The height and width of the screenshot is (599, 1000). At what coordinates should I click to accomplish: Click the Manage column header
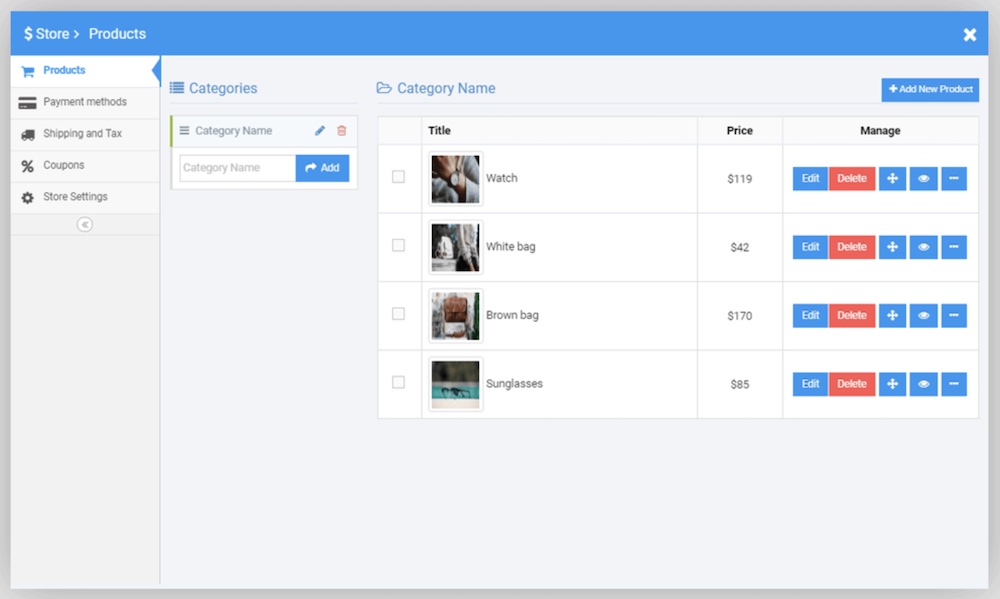pos(880,131)
